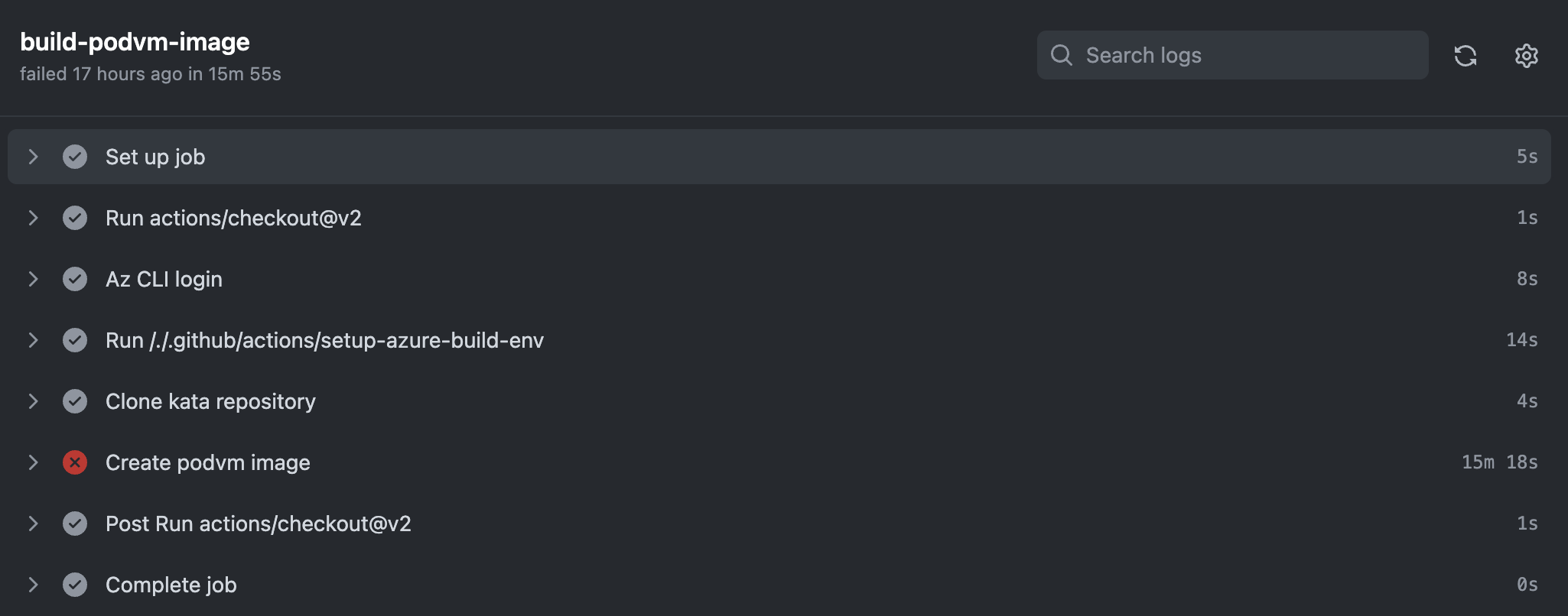Expand the Create podvm image step

33,462
